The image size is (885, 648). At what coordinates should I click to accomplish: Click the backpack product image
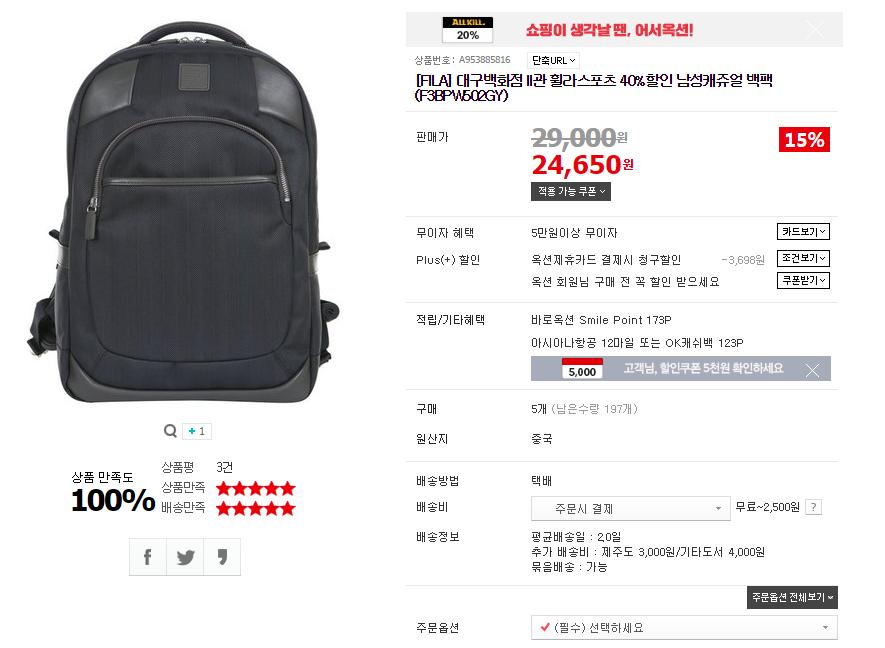[x=182, y=212]
